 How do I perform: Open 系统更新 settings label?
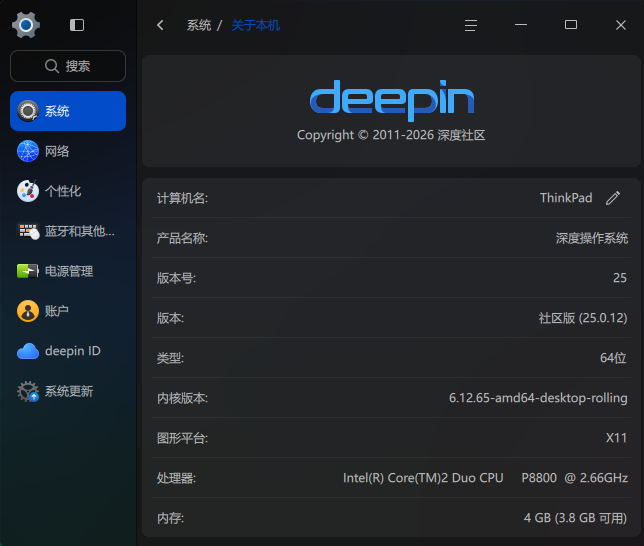click(x=69, y=391)
